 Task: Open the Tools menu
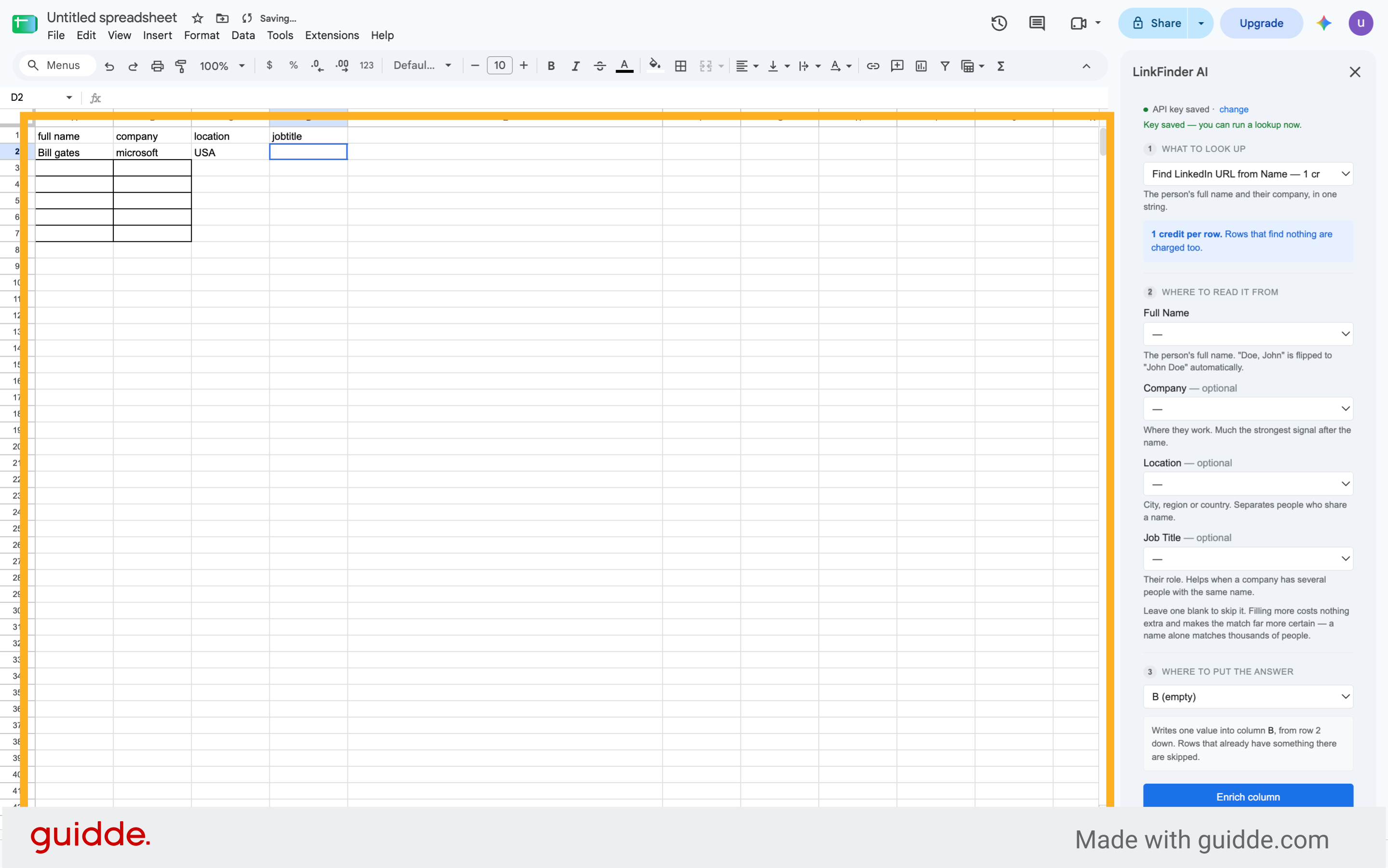coord(280,35)
